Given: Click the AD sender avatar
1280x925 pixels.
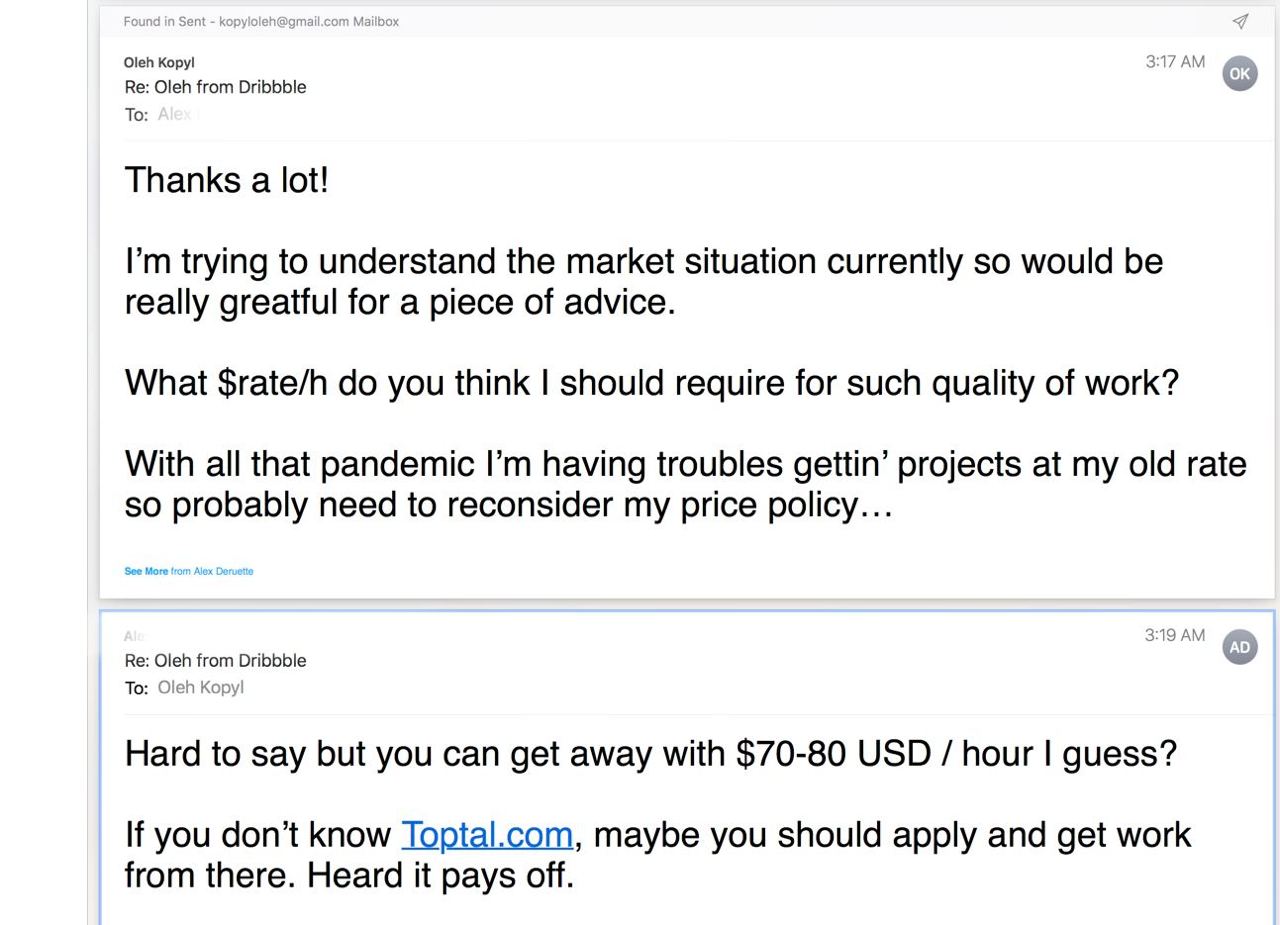Looking at the screenshot, I should click(x=1239, y=647).
